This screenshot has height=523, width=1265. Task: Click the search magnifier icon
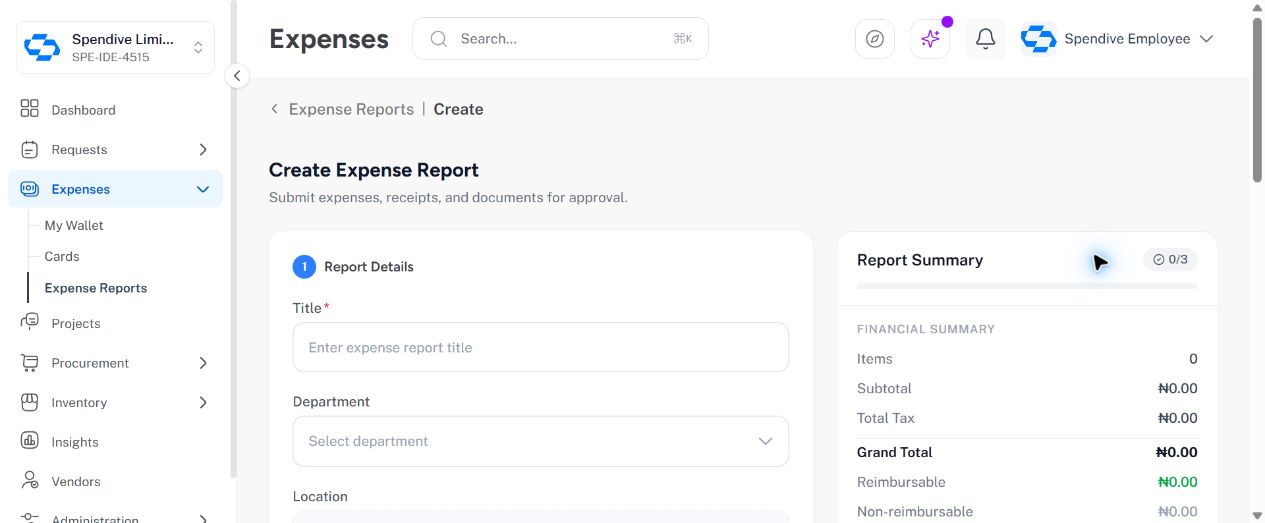coord(438,39)
